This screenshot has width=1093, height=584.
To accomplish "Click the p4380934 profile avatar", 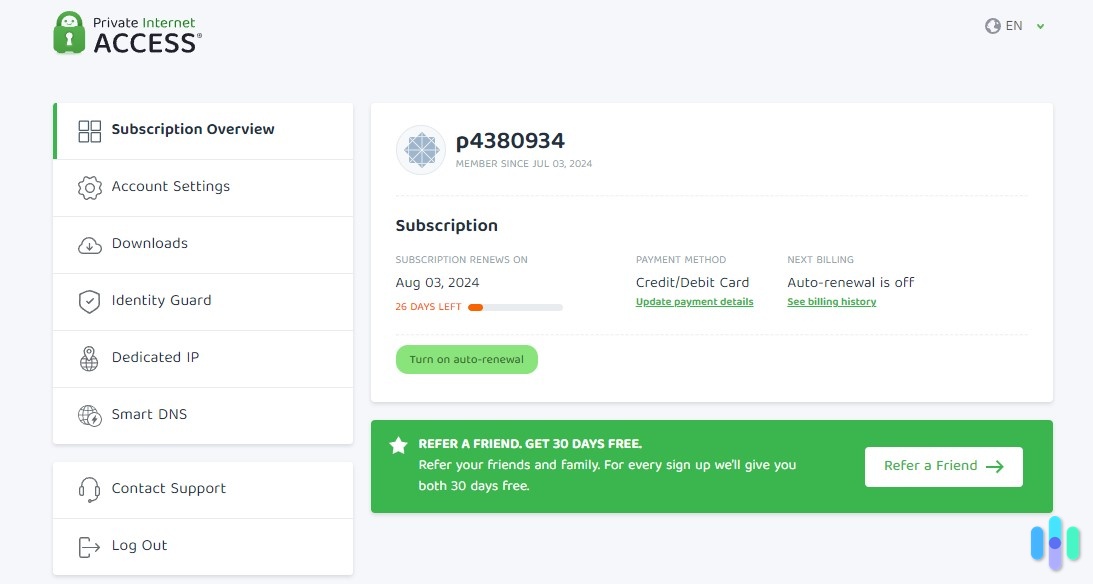I will [x=420, y=149].
